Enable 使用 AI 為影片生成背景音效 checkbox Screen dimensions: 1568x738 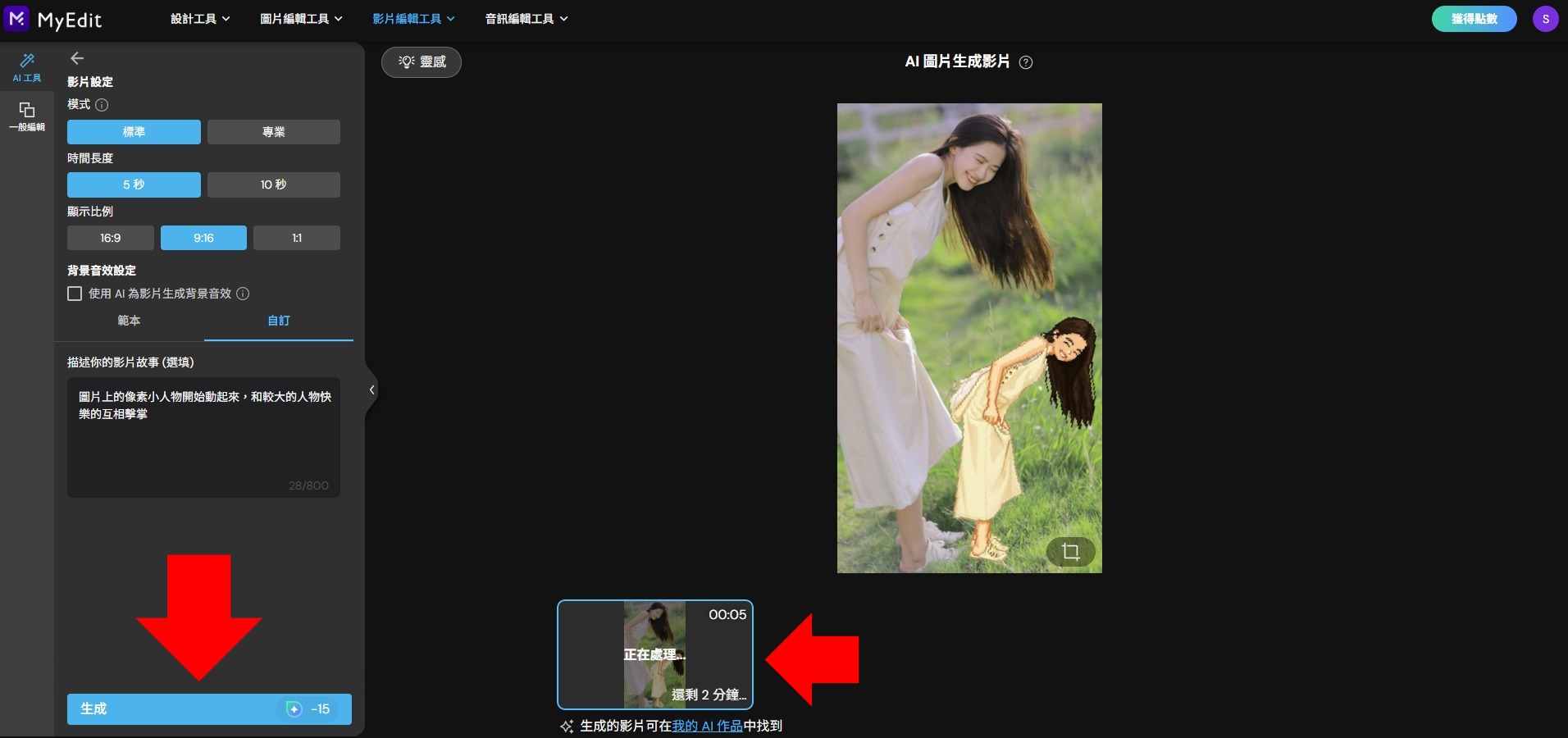point(75,294)
